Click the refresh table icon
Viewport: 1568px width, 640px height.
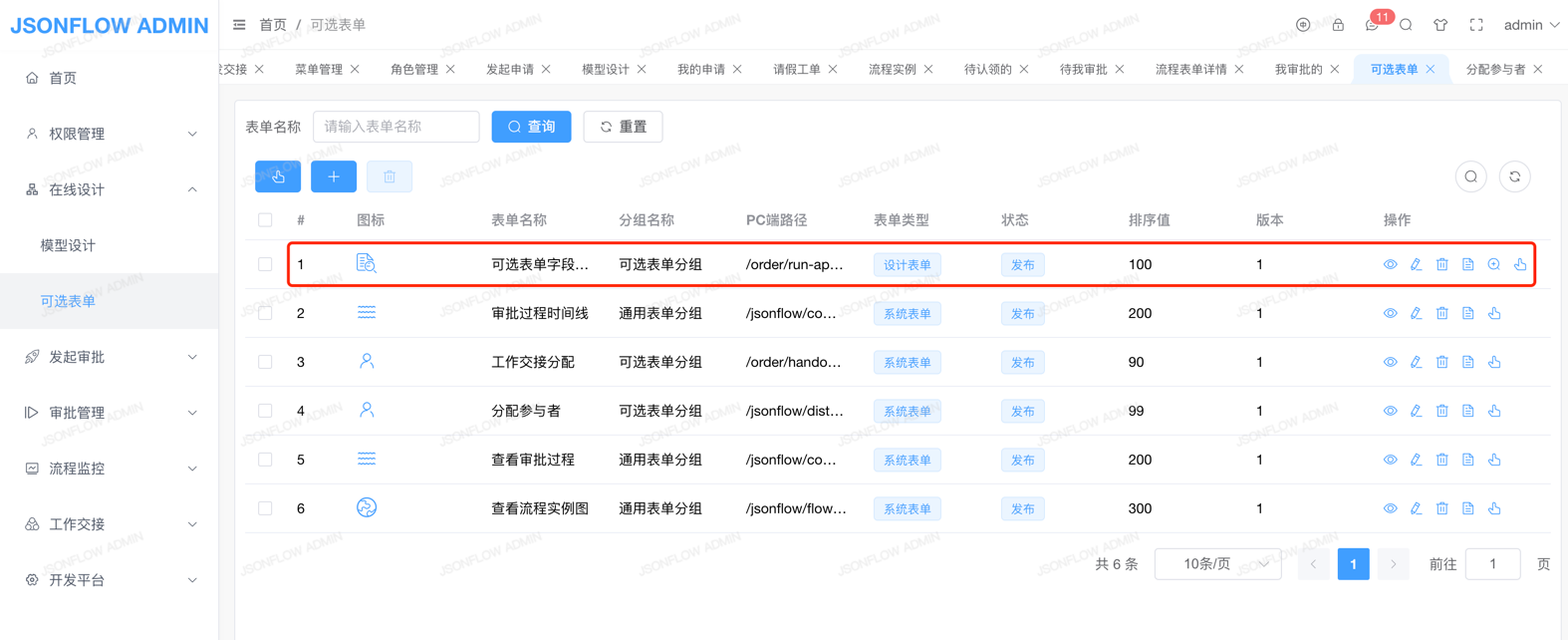pos(1514,176)
